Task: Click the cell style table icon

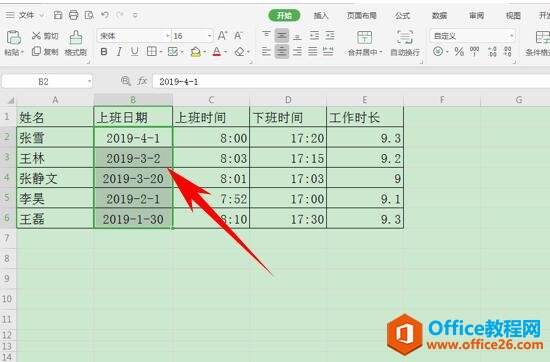Action: pyautogui.click(x=173, y=52)
